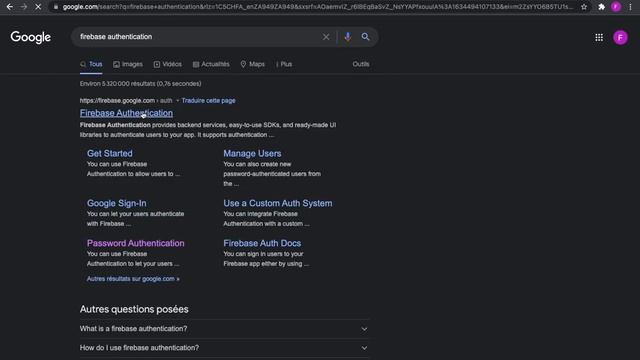Click the browser back arrow
This screenshot has height=360, width=640.
tap(9, 7)
